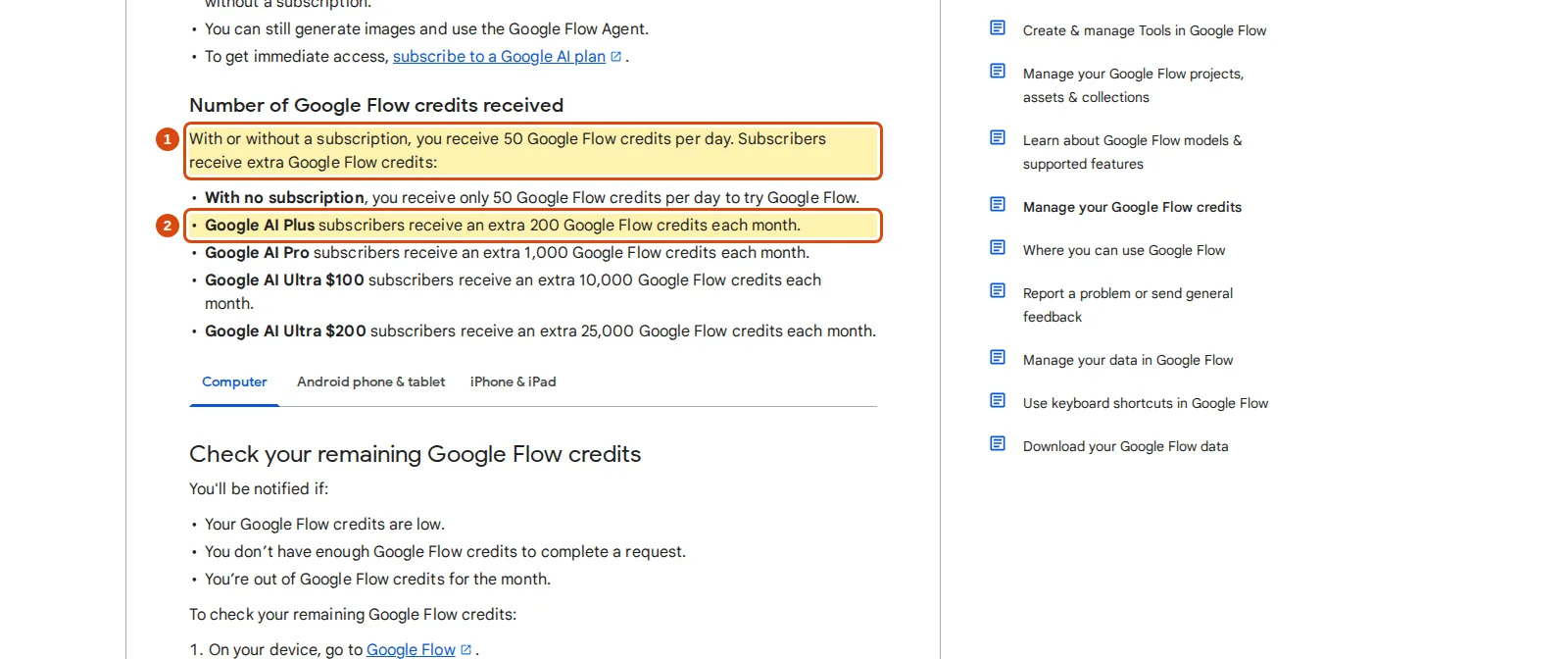Switch to the Computer tab
Viewport: 1568px width, 659px height.
click(234, 382)
